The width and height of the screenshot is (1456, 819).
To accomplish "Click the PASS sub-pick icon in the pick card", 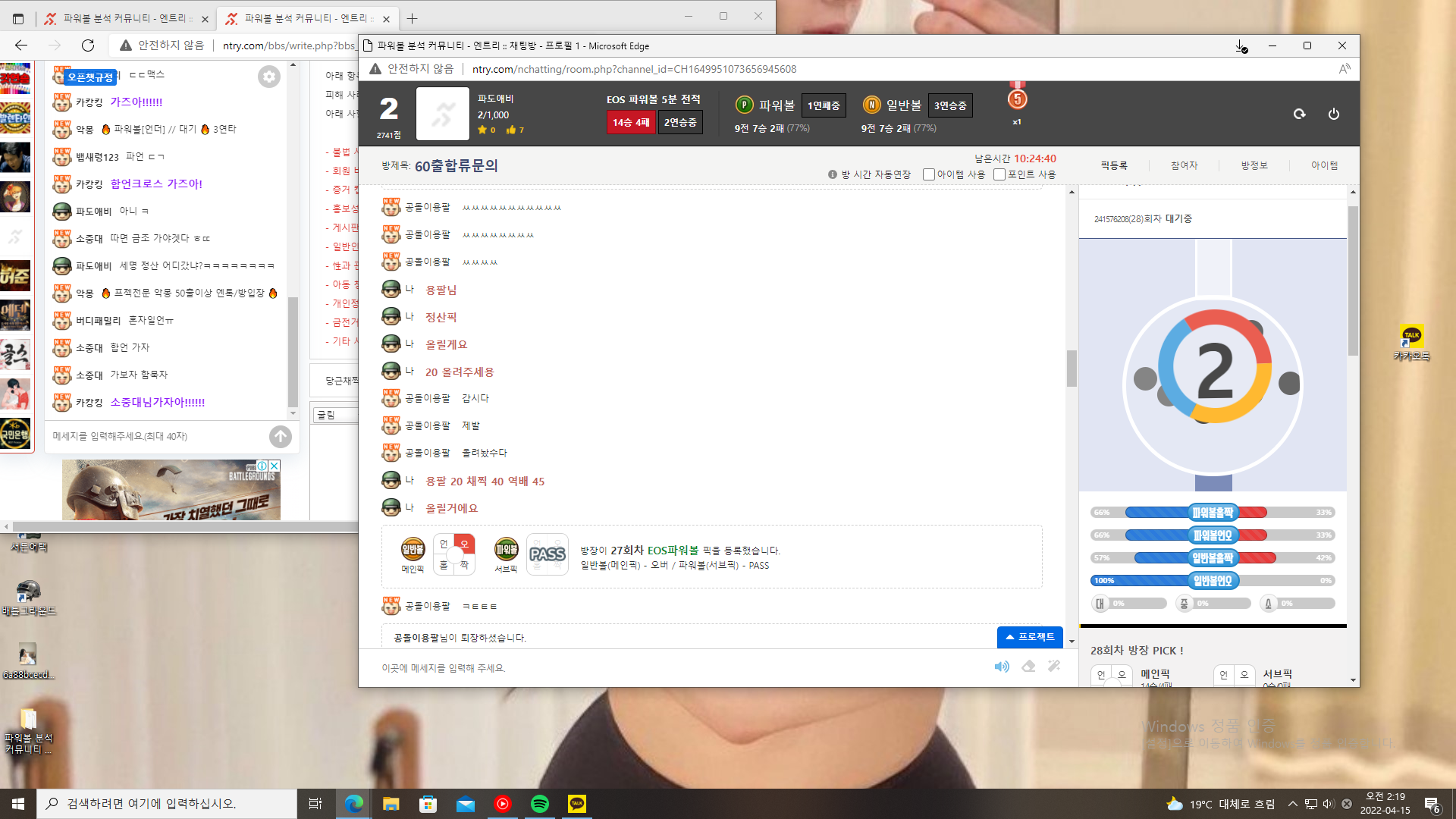I will click(x=548, y=555).
